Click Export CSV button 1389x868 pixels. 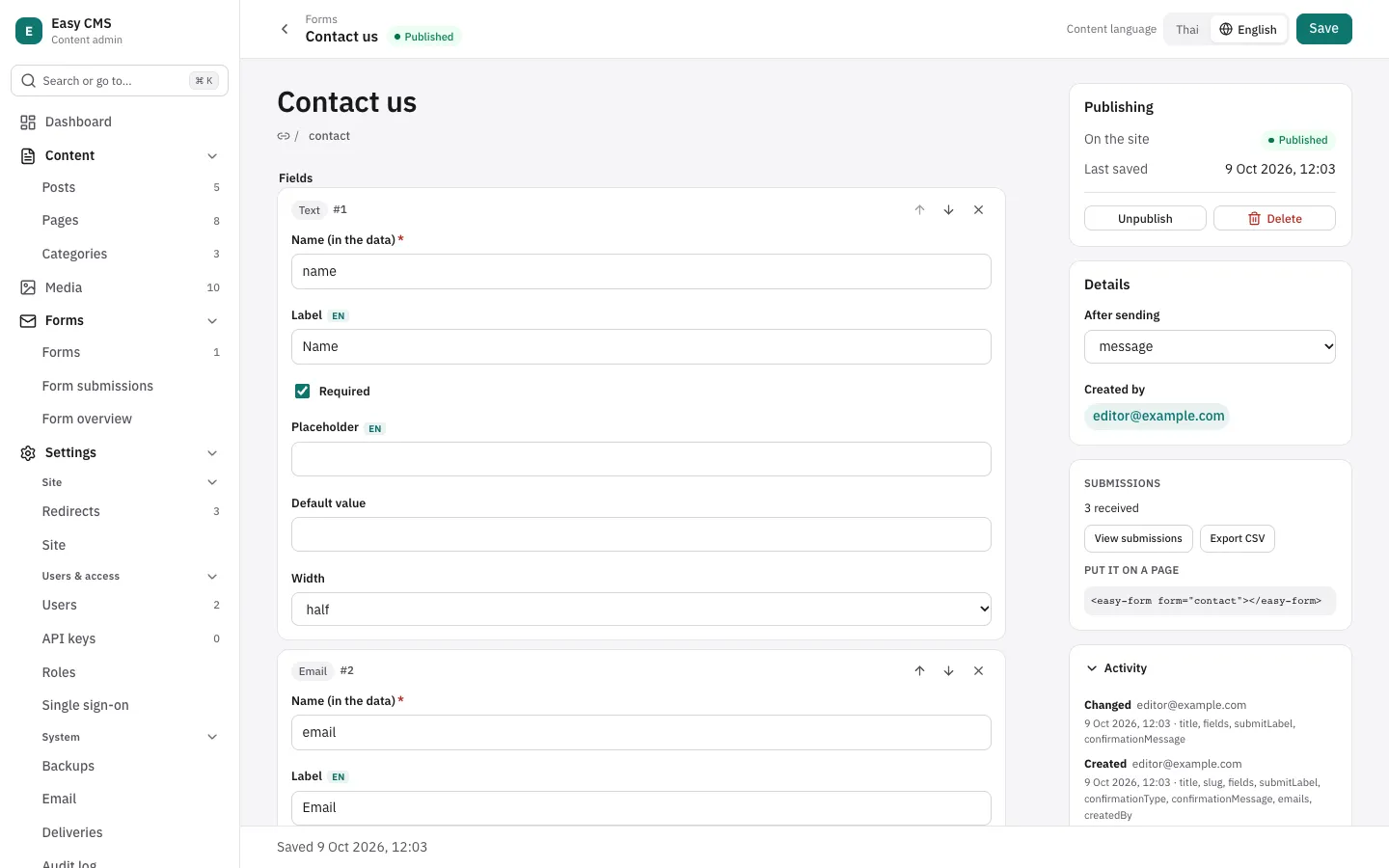[x=1237, y=538]
